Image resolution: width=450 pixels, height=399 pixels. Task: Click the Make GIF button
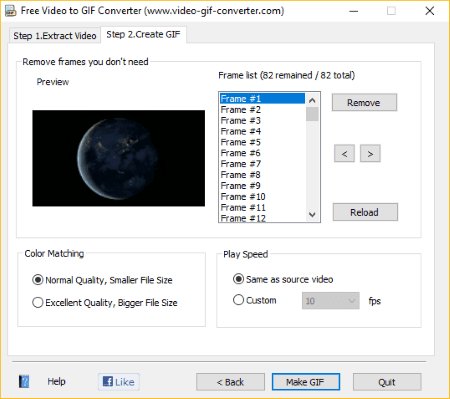306,382
